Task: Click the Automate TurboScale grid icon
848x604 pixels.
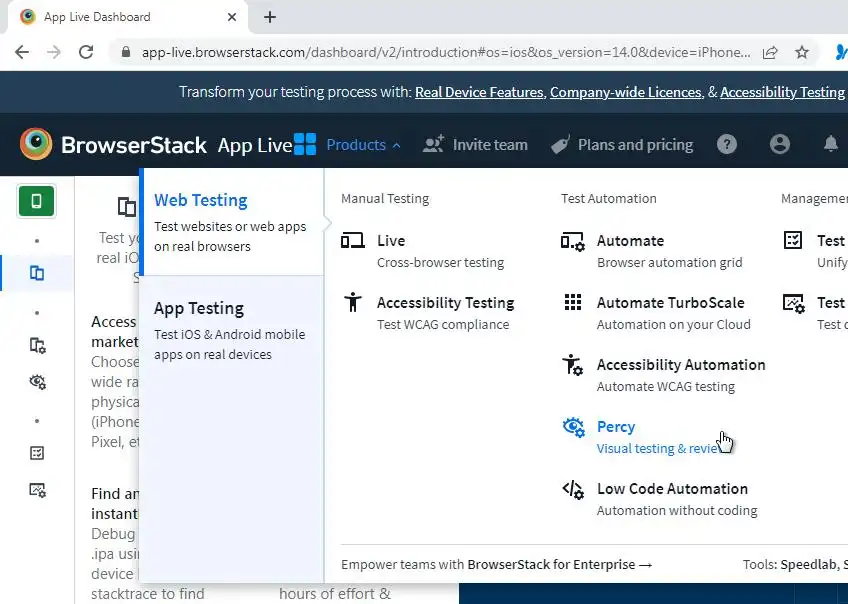Action: click(x=573, y=303)
